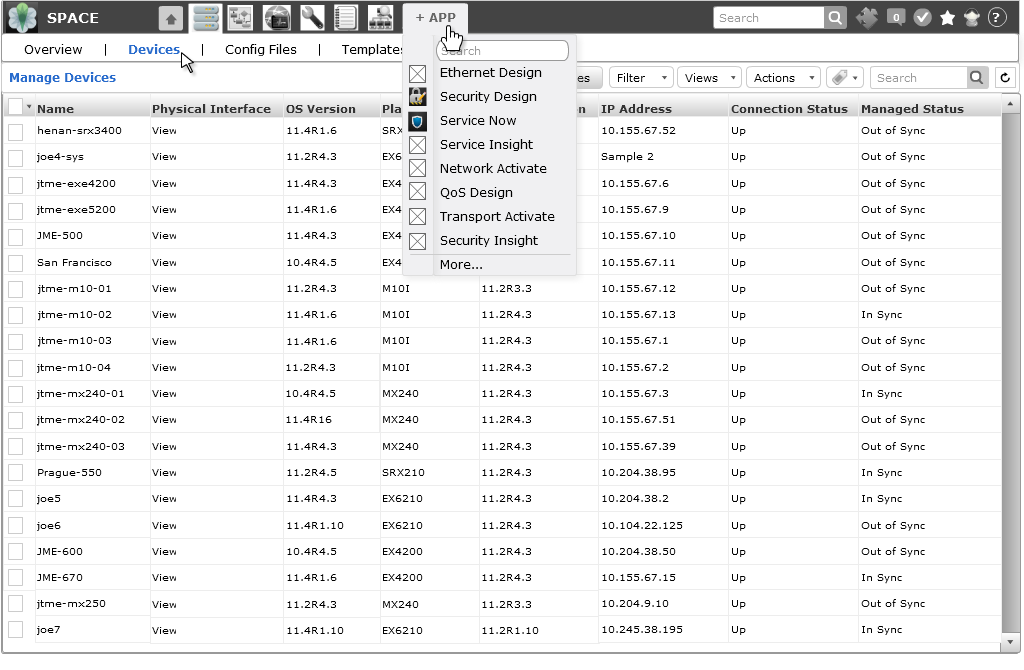The image size is (1024, 670).
Task: Open the Actions dropdown
Action: click(x=783, y=78)
